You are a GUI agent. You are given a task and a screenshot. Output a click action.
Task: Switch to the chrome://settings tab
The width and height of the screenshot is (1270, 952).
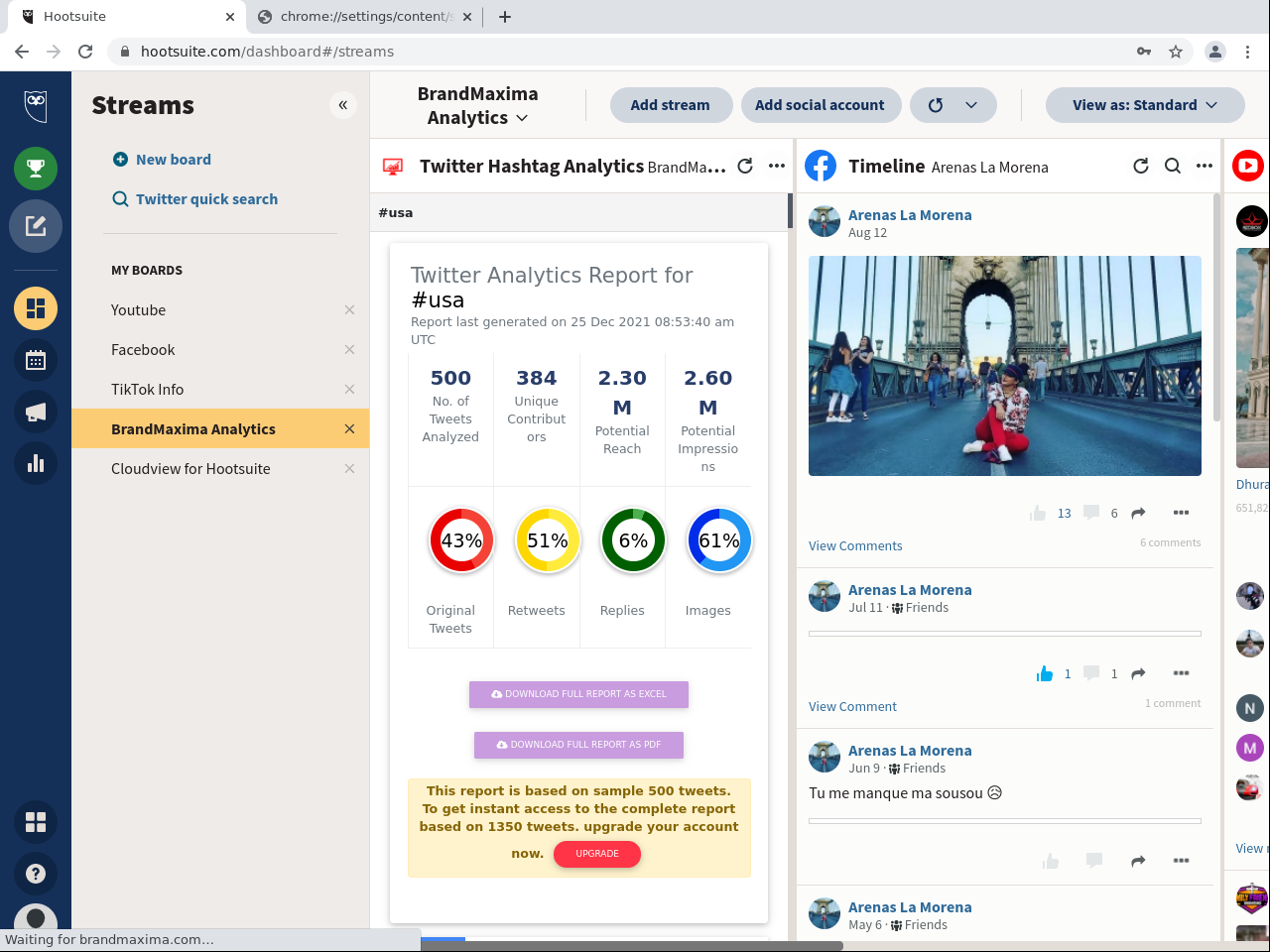364,17
